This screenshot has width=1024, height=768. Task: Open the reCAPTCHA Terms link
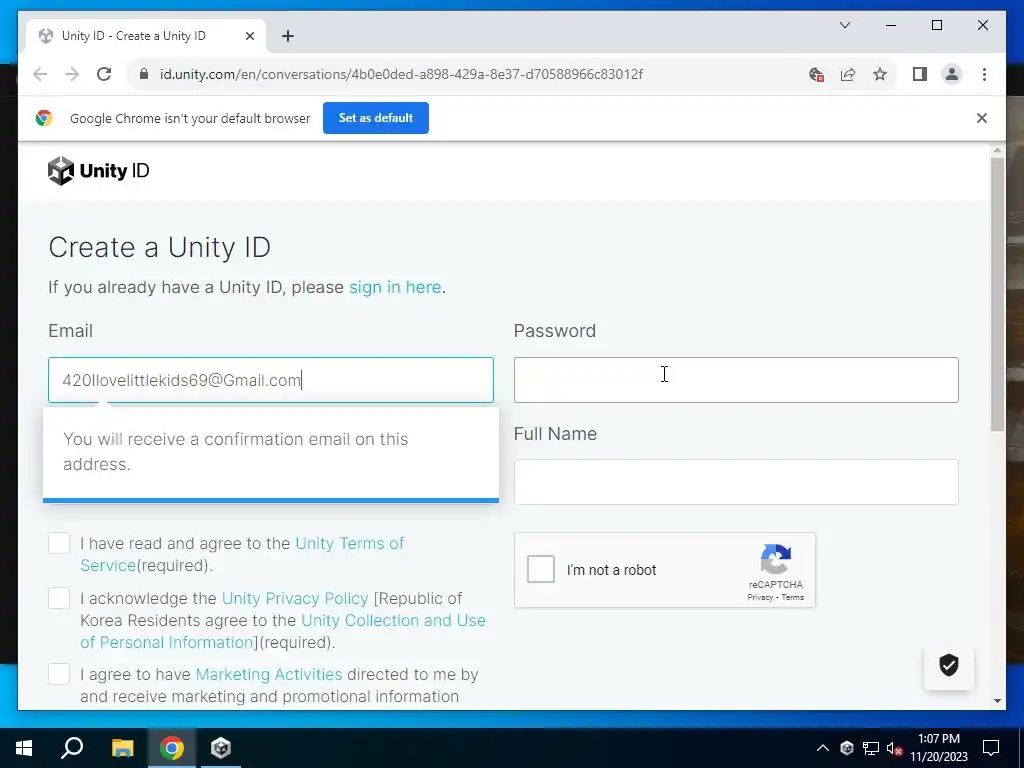(792, 598)
